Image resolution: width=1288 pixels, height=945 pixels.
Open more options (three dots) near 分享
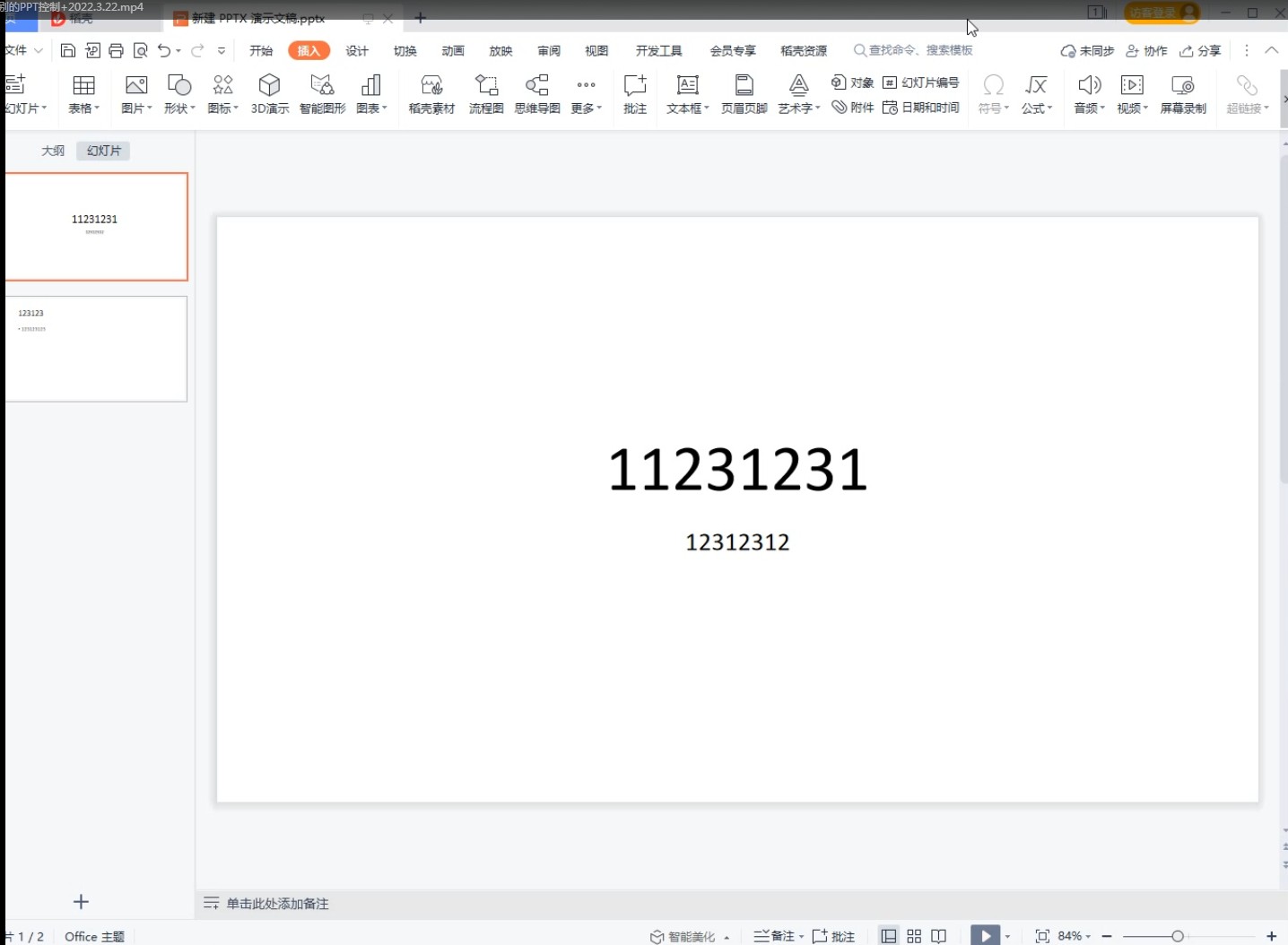tap(1246, 50)
